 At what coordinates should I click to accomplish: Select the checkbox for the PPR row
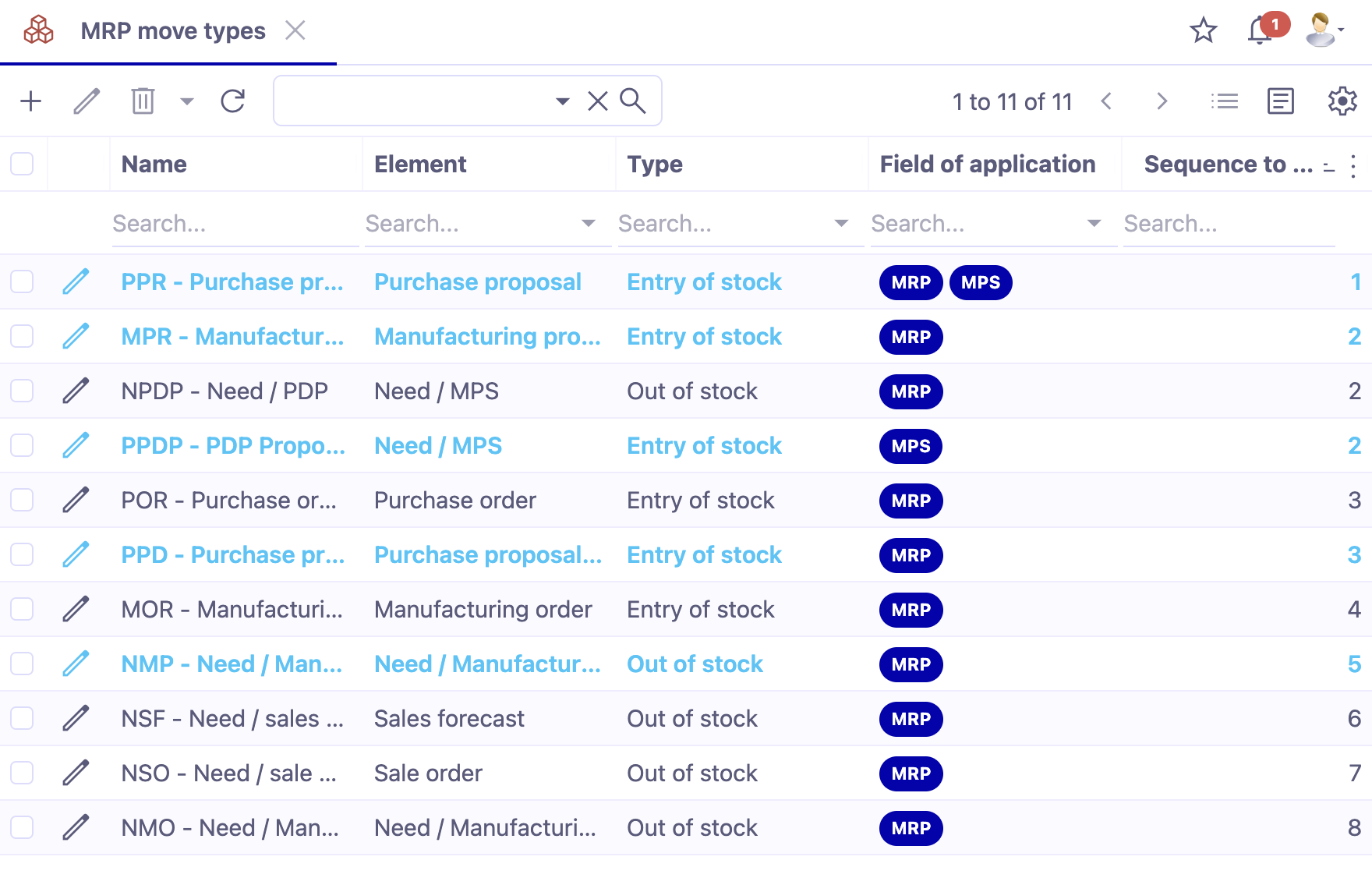pyautogui.click(x=21, y=281)
